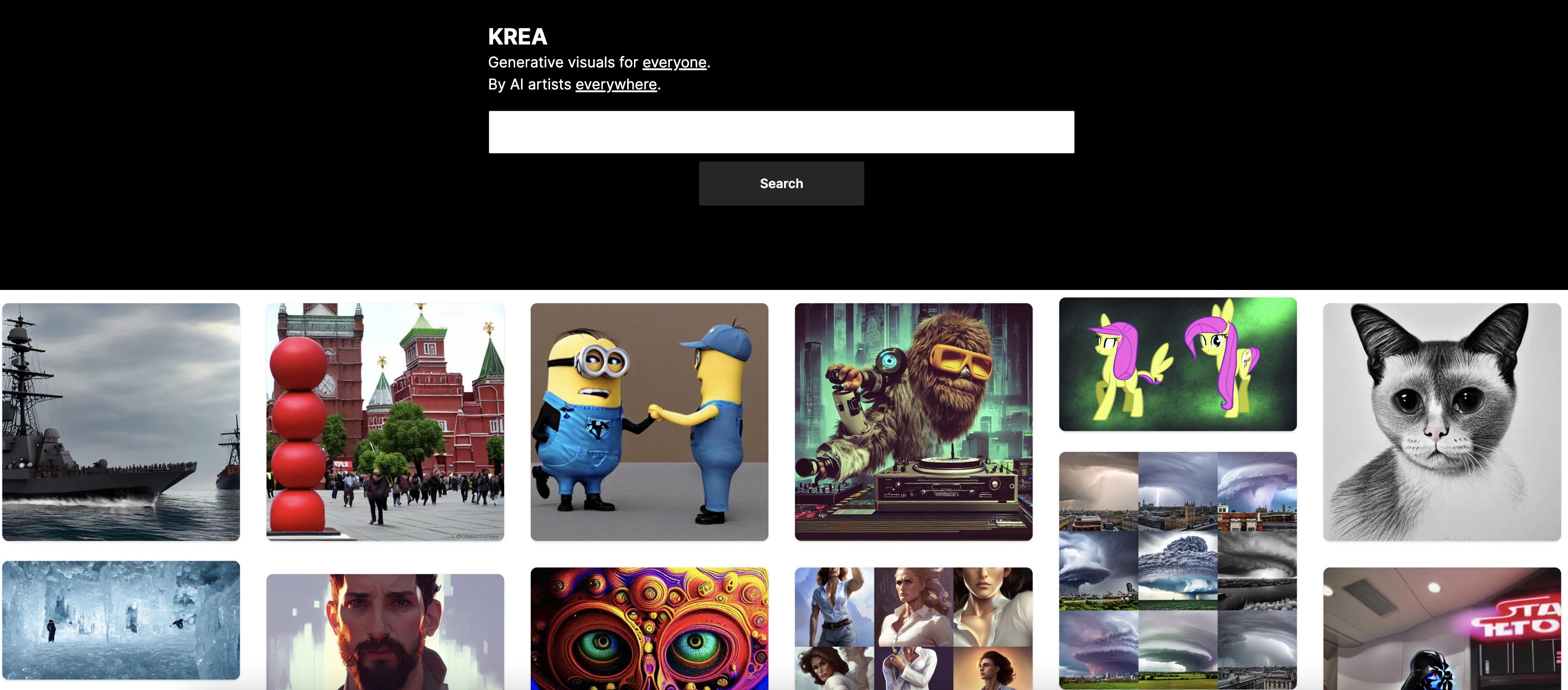Focus the white search input field
1568x690 pixels.
[x=781, y=132]
